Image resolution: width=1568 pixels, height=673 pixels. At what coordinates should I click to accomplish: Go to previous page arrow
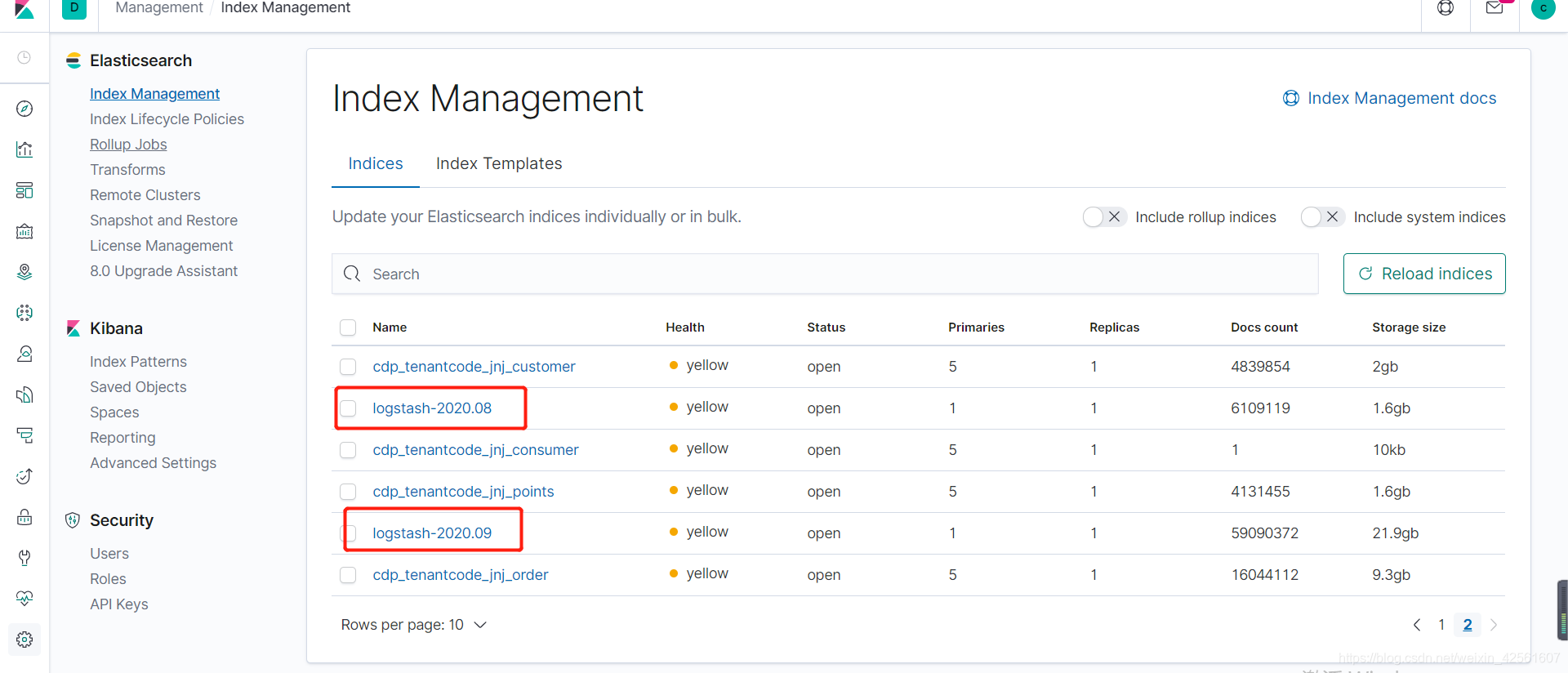[x=1417, y=625]
